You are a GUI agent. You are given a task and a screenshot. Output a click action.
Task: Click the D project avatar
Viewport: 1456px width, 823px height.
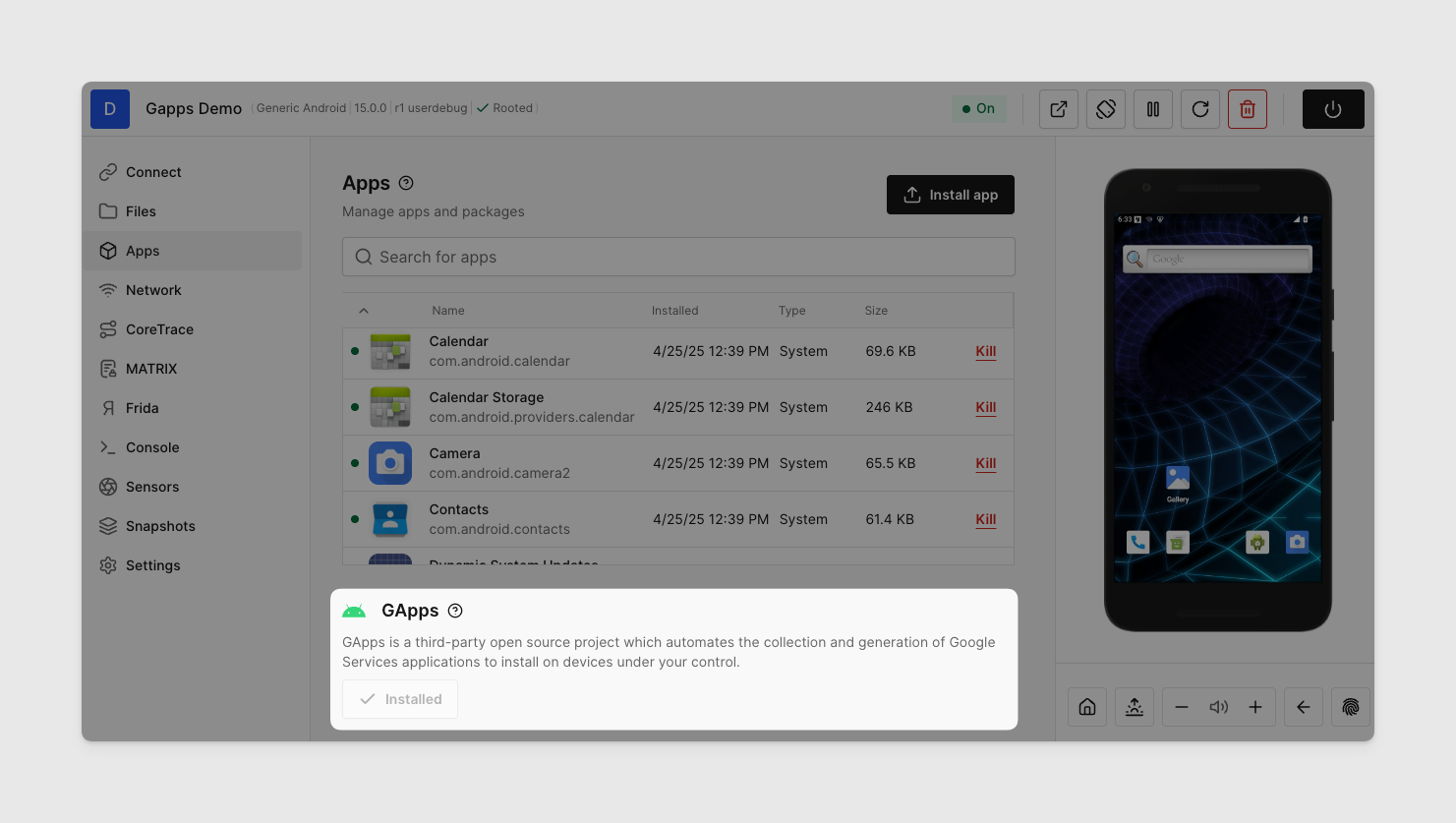[x=110, y=109]
